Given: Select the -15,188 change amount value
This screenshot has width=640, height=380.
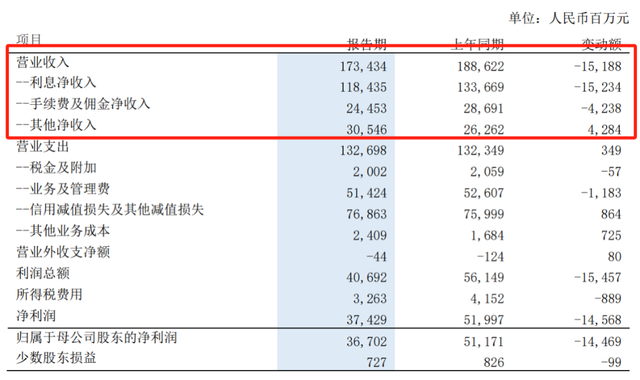Looking at the screenshot, I should pos(598,66).
